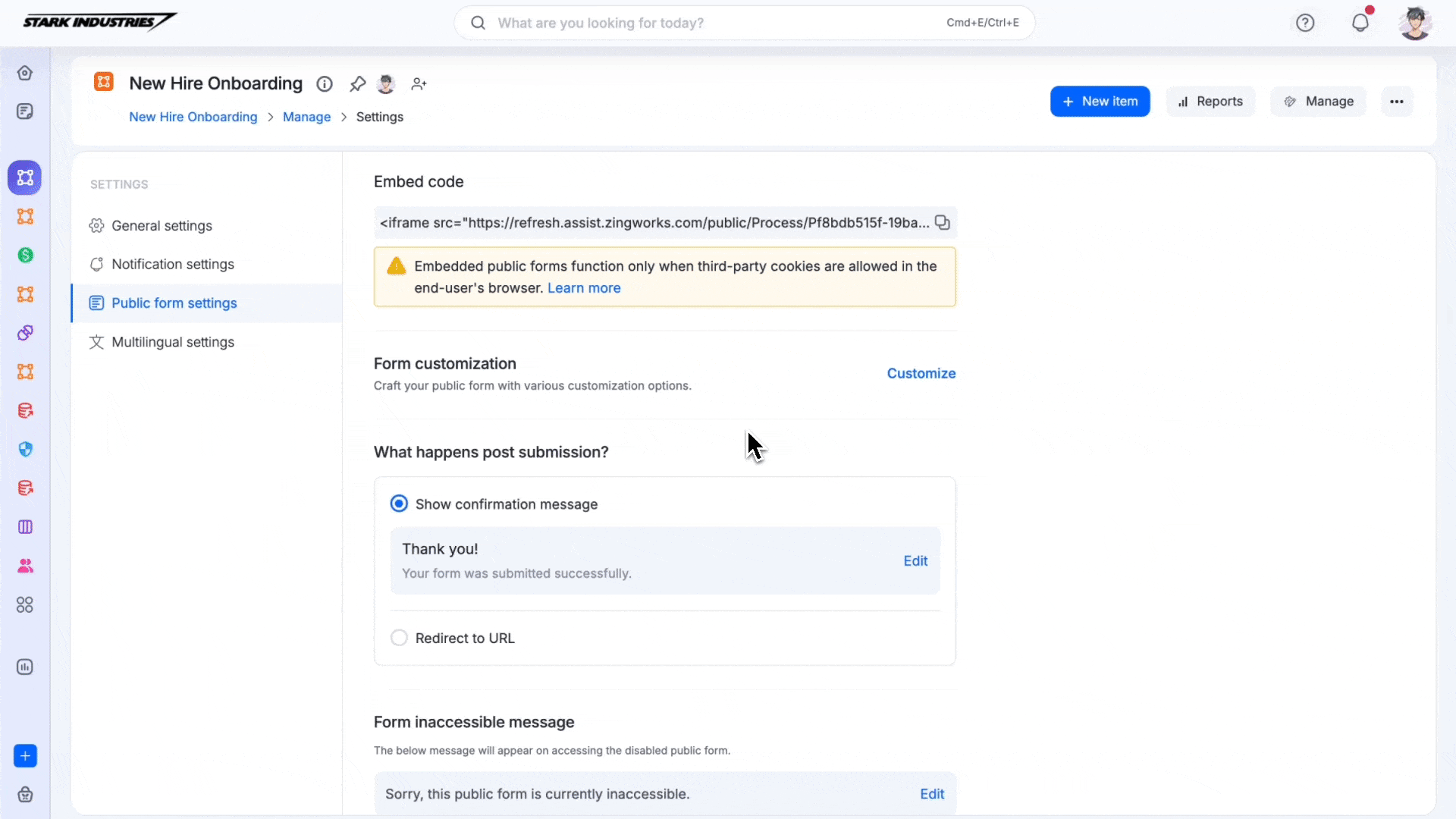Edit the Thank you confirmation message
This screenshot has width=1456, height=819.
[915, 561]
